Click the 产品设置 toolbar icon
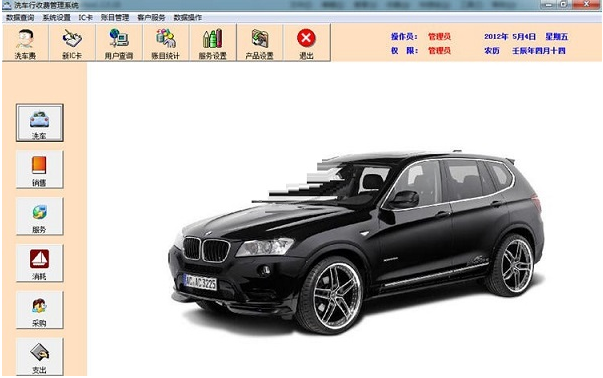The image size is (603, 378). pyautogui.click(x=260, y=43)
